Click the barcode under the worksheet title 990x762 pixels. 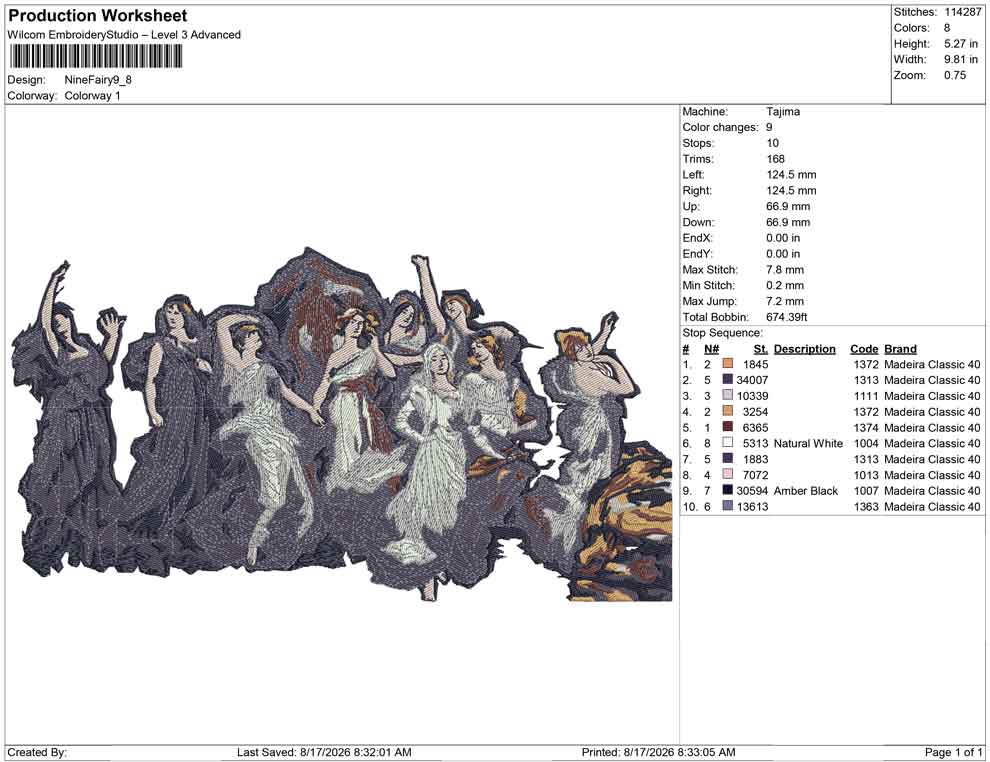pos(95,57)
